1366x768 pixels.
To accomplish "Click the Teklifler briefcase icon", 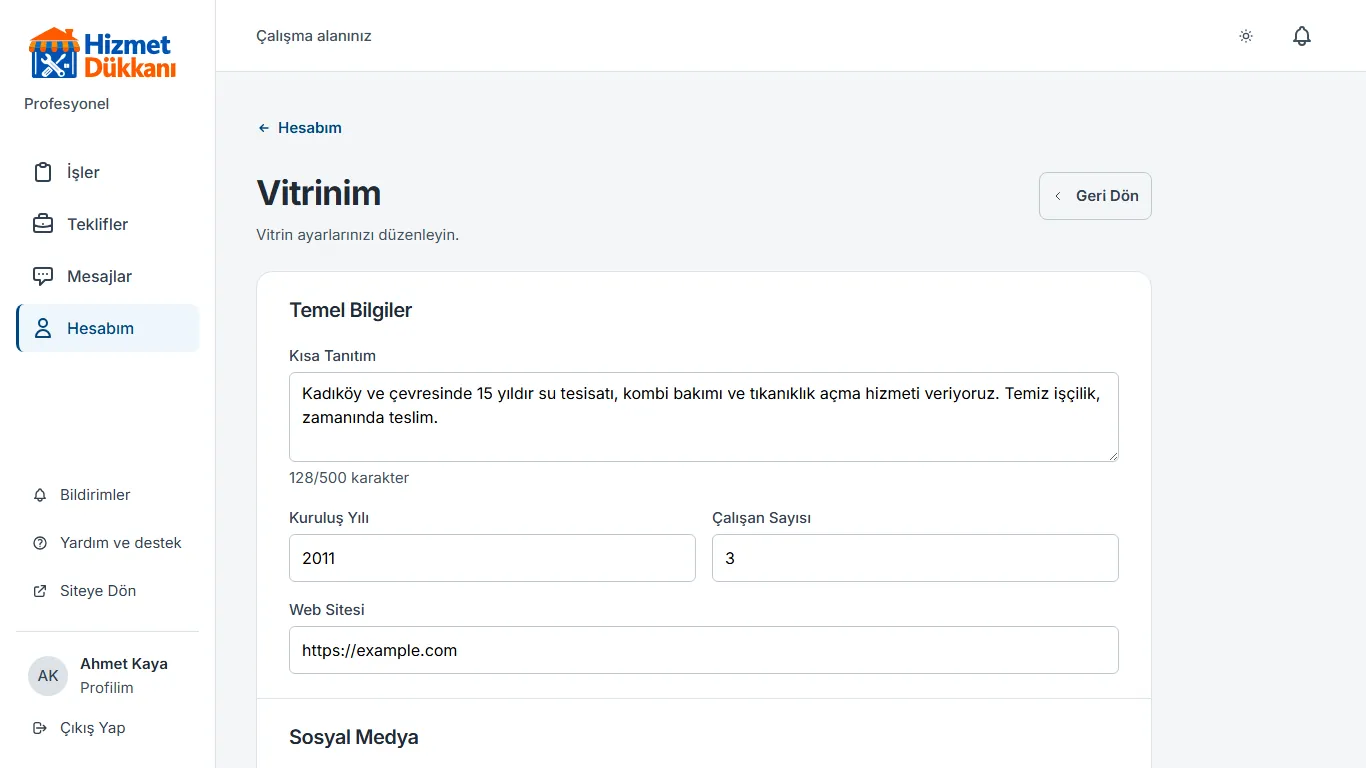I will tap(43, 224).
